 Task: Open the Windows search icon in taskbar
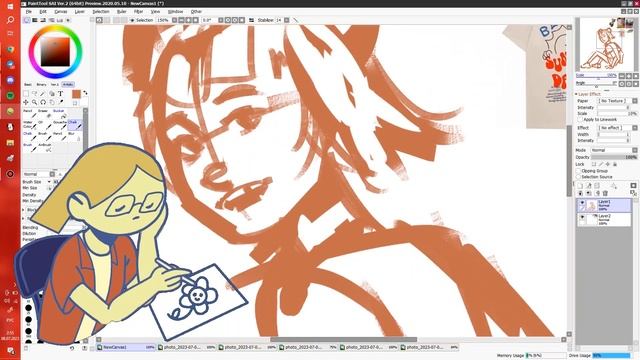10,20
